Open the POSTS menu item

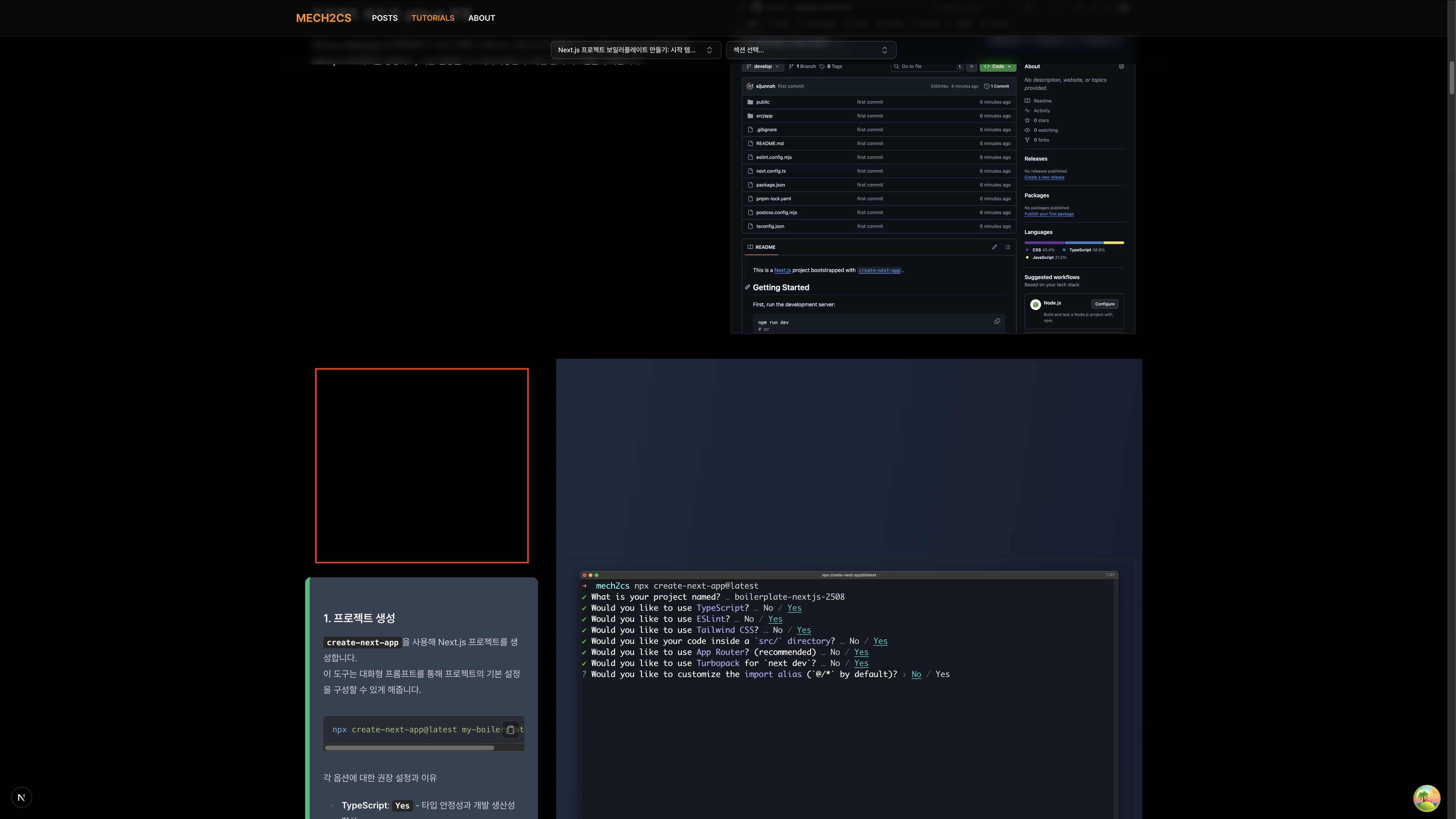click(x=384, y=18)
